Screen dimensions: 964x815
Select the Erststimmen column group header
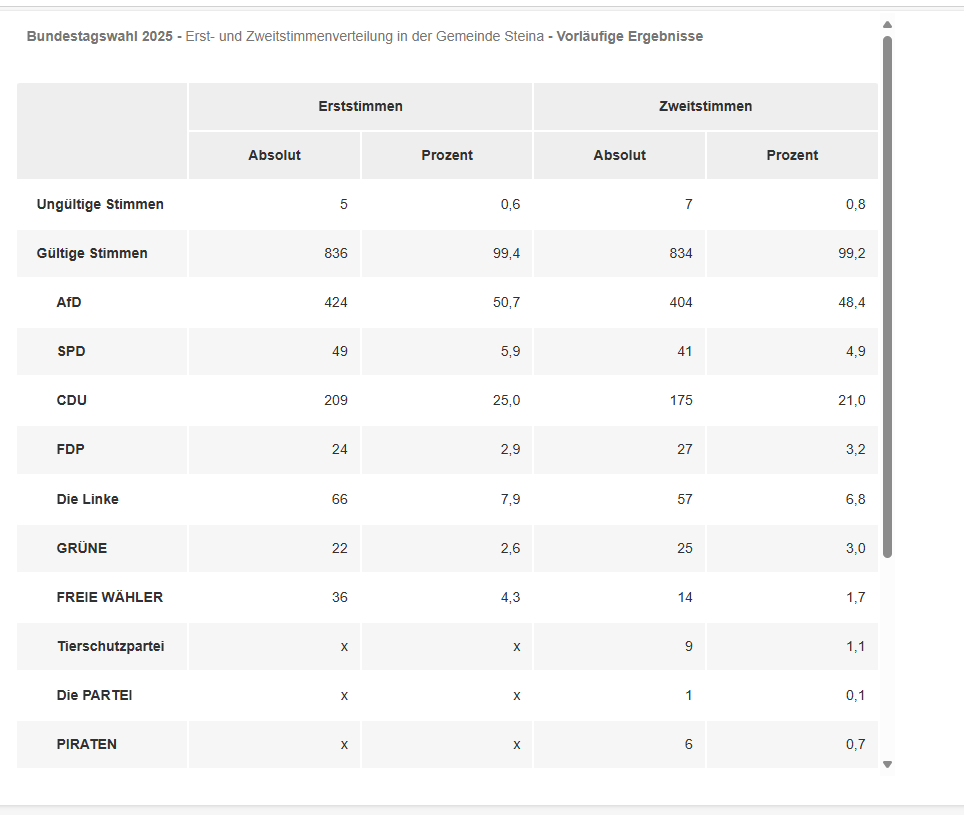[360, 106]
